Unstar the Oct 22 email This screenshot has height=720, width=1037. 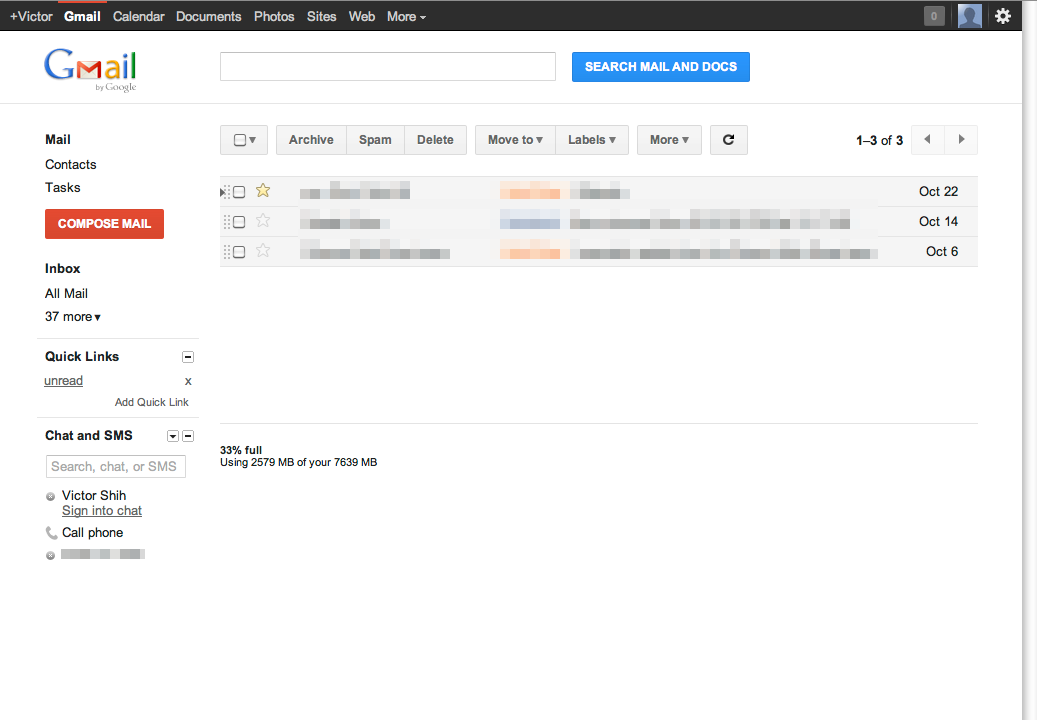(263, 190)
